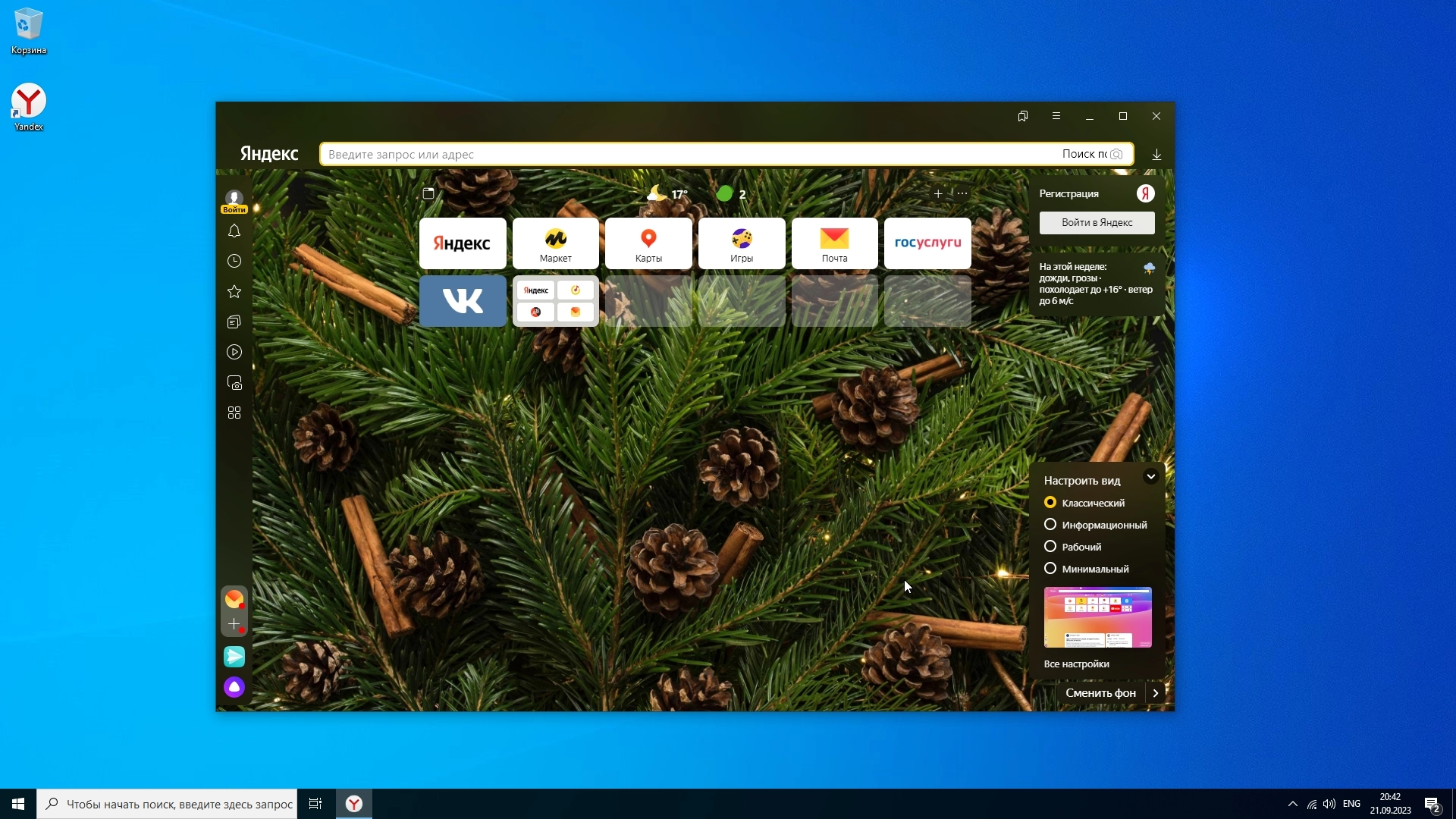
Task: Open services grid icon in sidebar
Action: tap(234, 413)
